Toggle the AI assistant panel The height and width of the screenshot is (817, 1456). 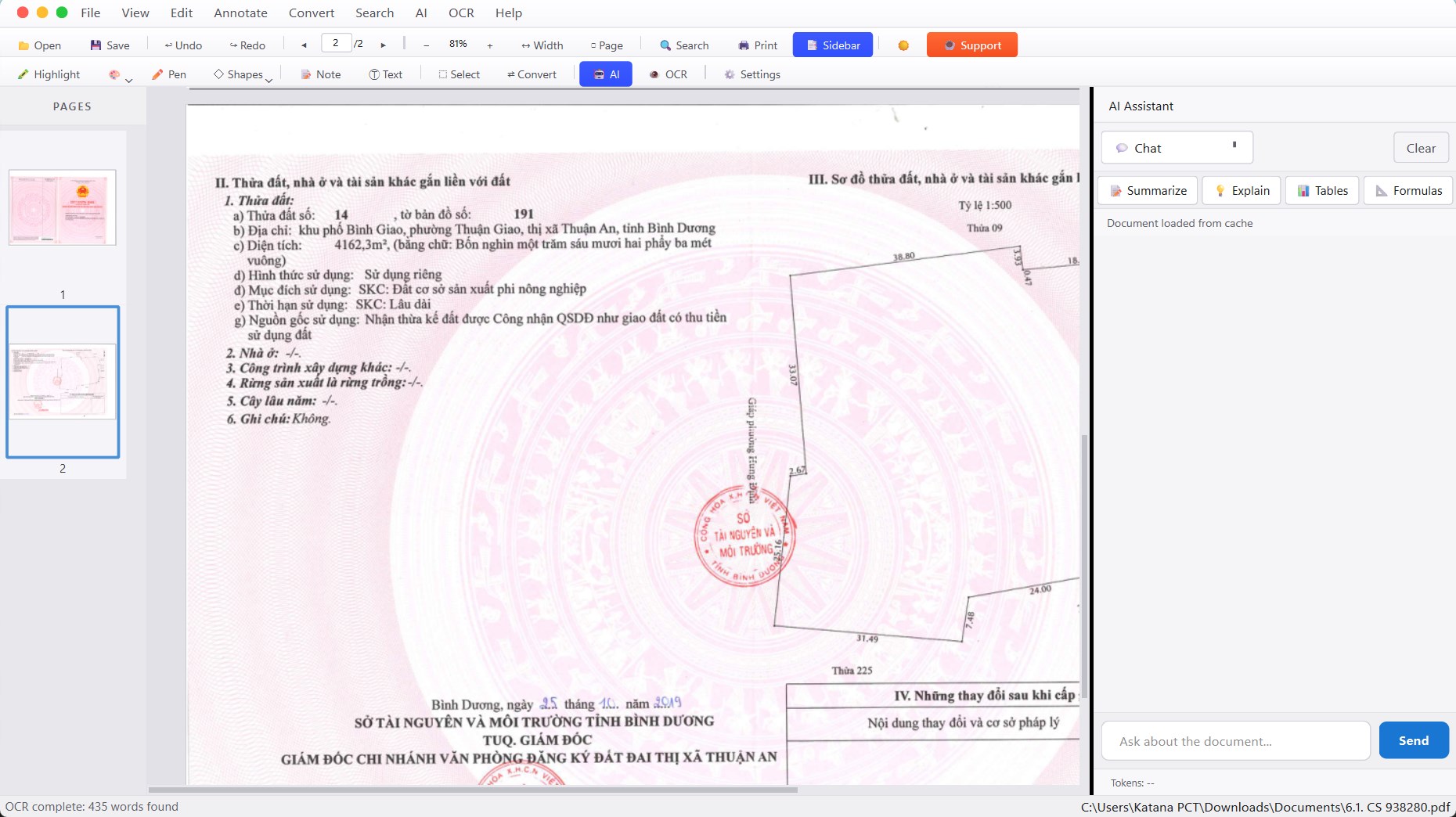(606, 74)
